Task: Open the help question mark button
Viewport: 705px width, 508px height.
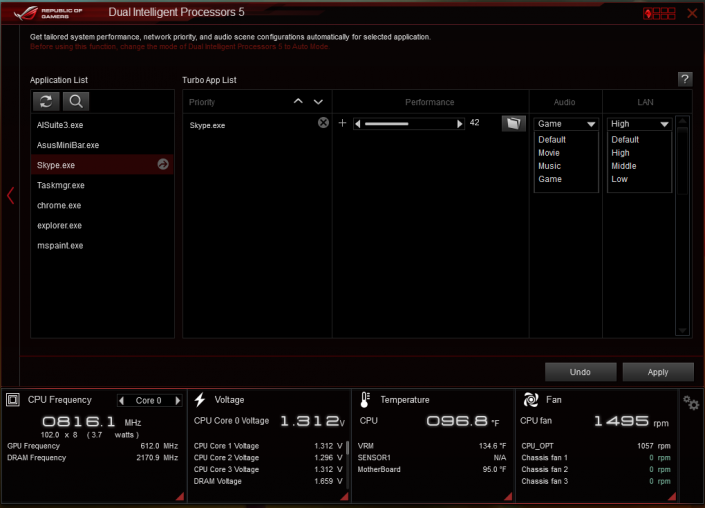Action: (x=685, y=80)
